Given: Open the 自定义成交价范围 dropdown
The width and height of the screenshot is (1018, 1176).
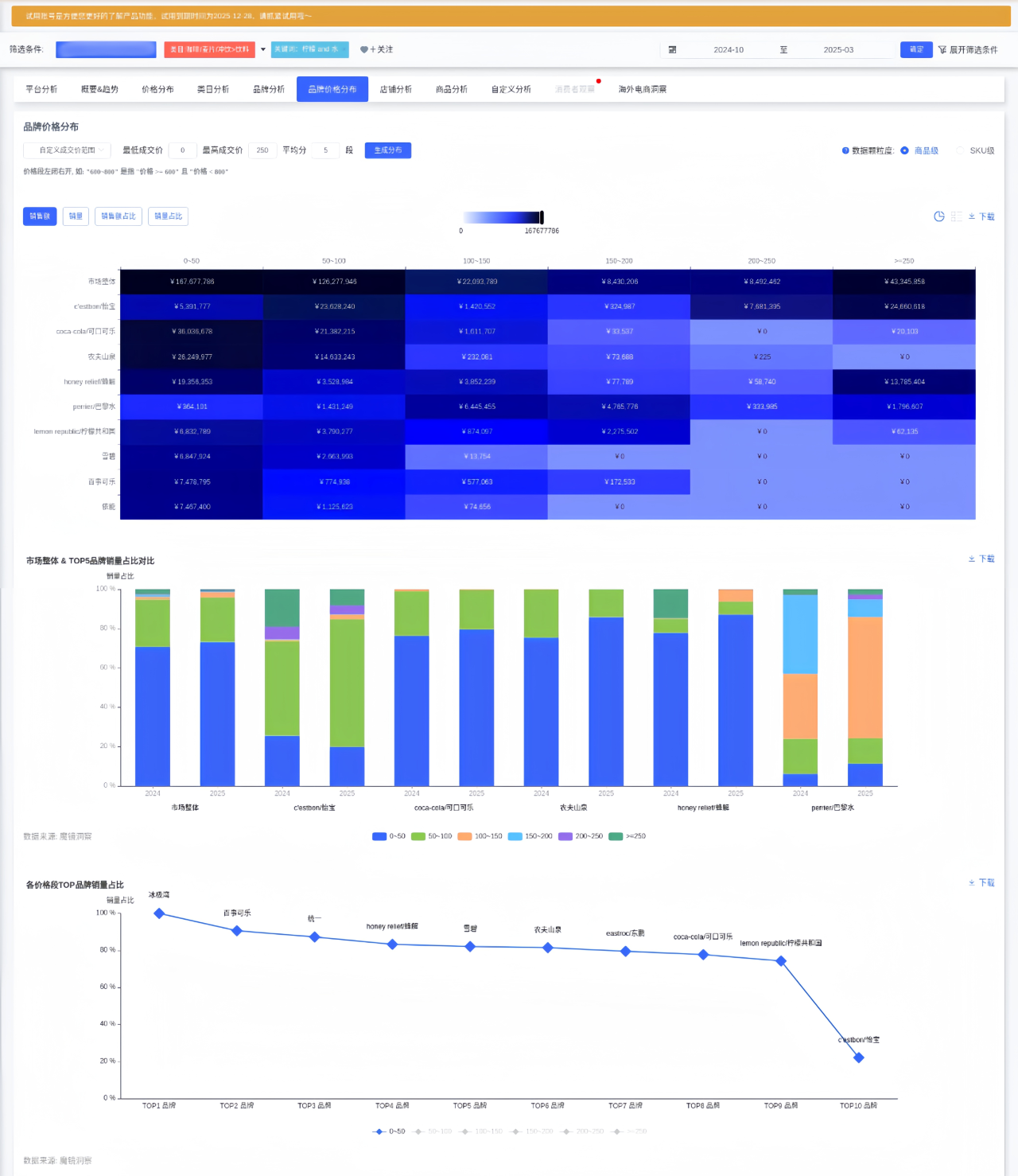Looking at the screenshot, I should [67, 150].
